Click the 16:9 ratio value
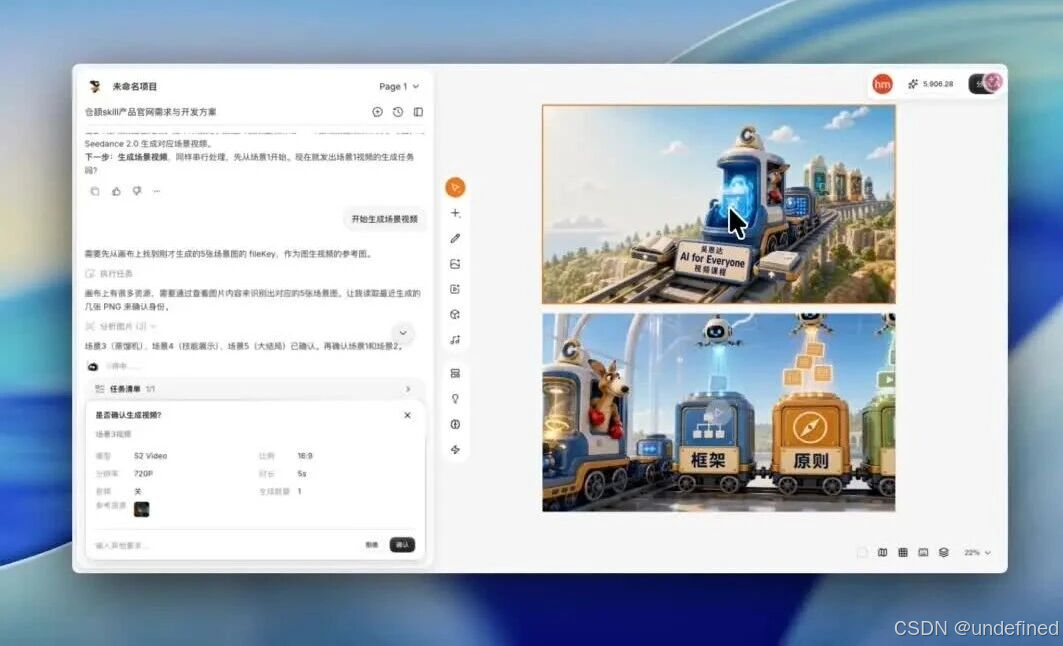 coord(305,456)
